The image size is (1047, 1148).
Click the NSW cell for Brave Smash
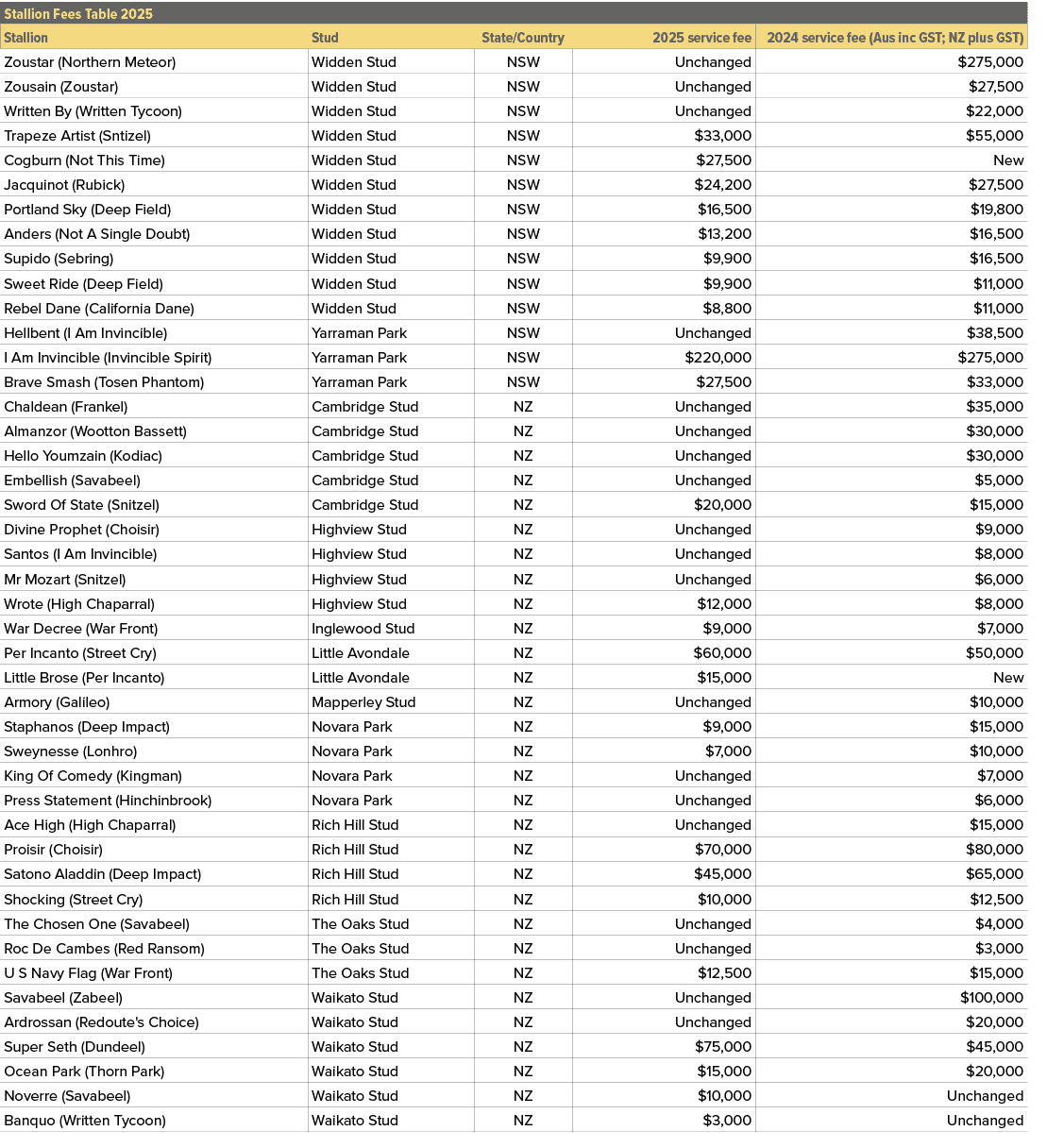523,381
